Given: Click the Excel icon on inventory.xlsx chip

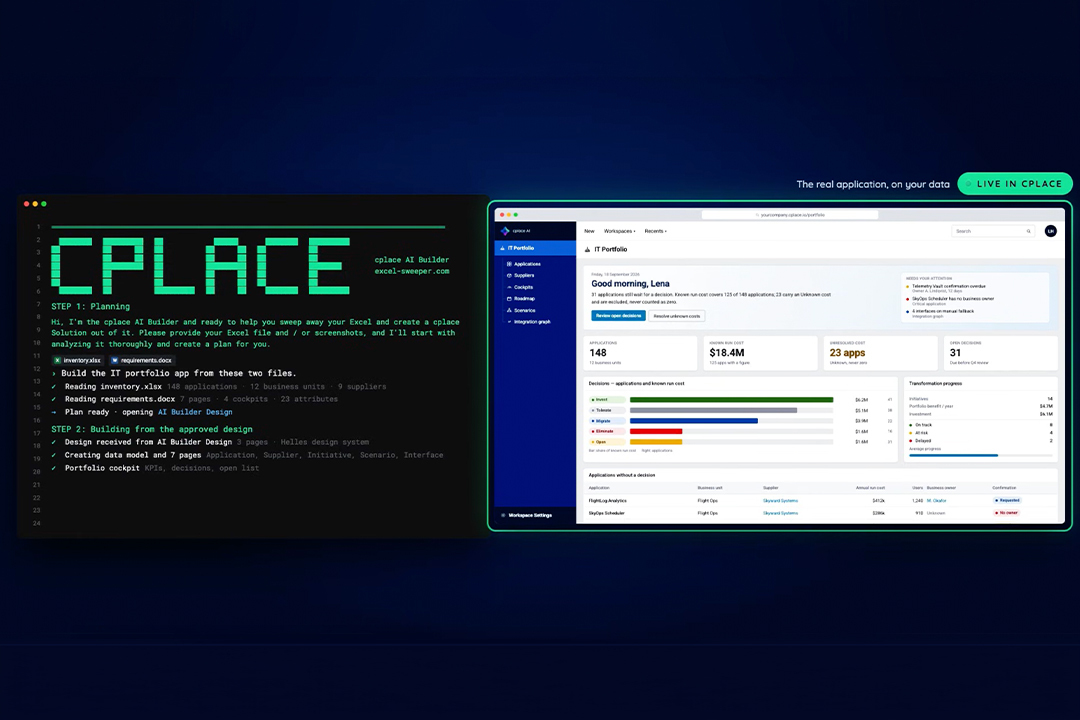Looking at the screenshot, I should (x=57, y=360).
